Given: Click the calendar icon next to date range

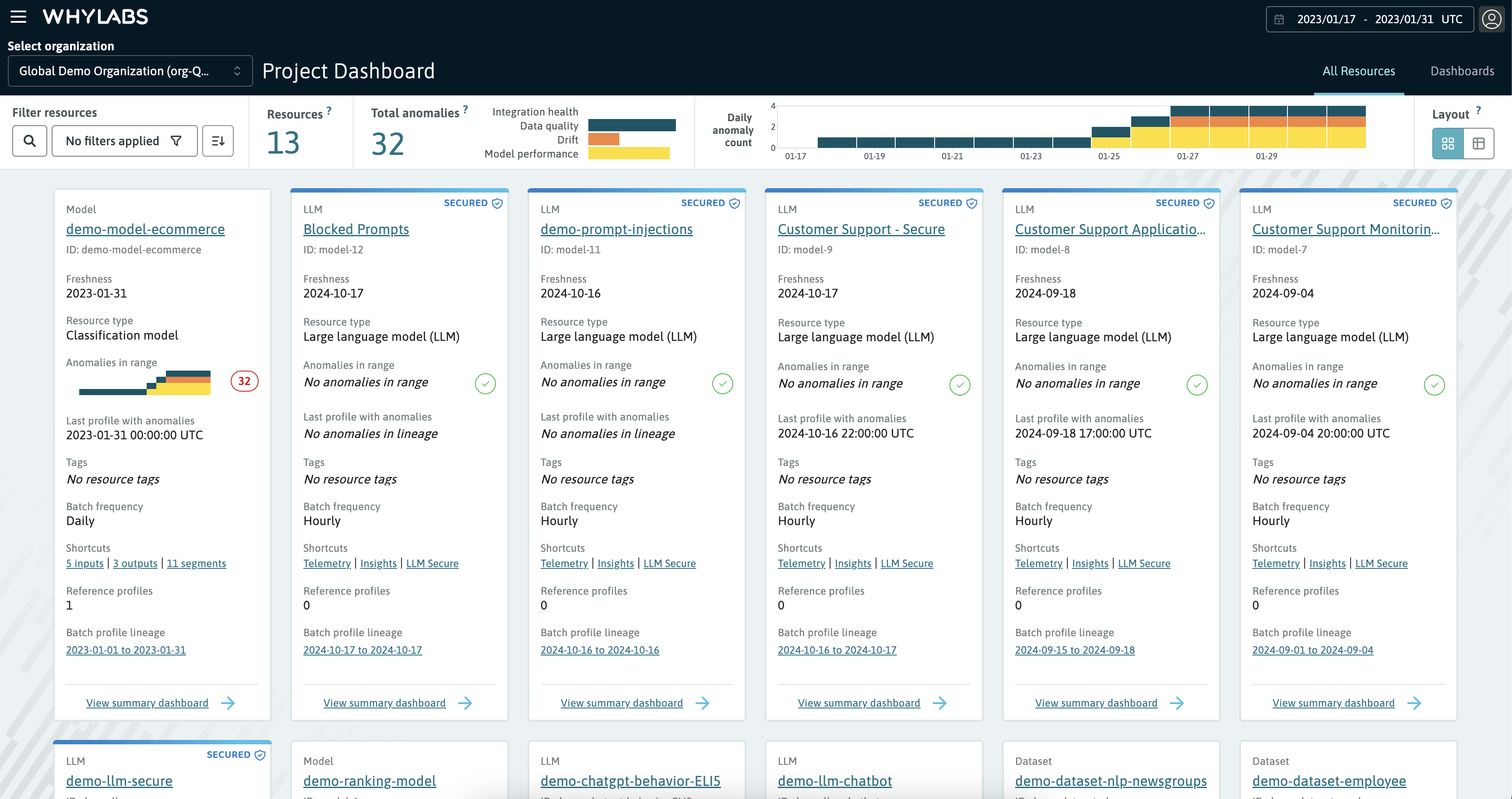Looking at the screenshot, I should click(1279, 18).
